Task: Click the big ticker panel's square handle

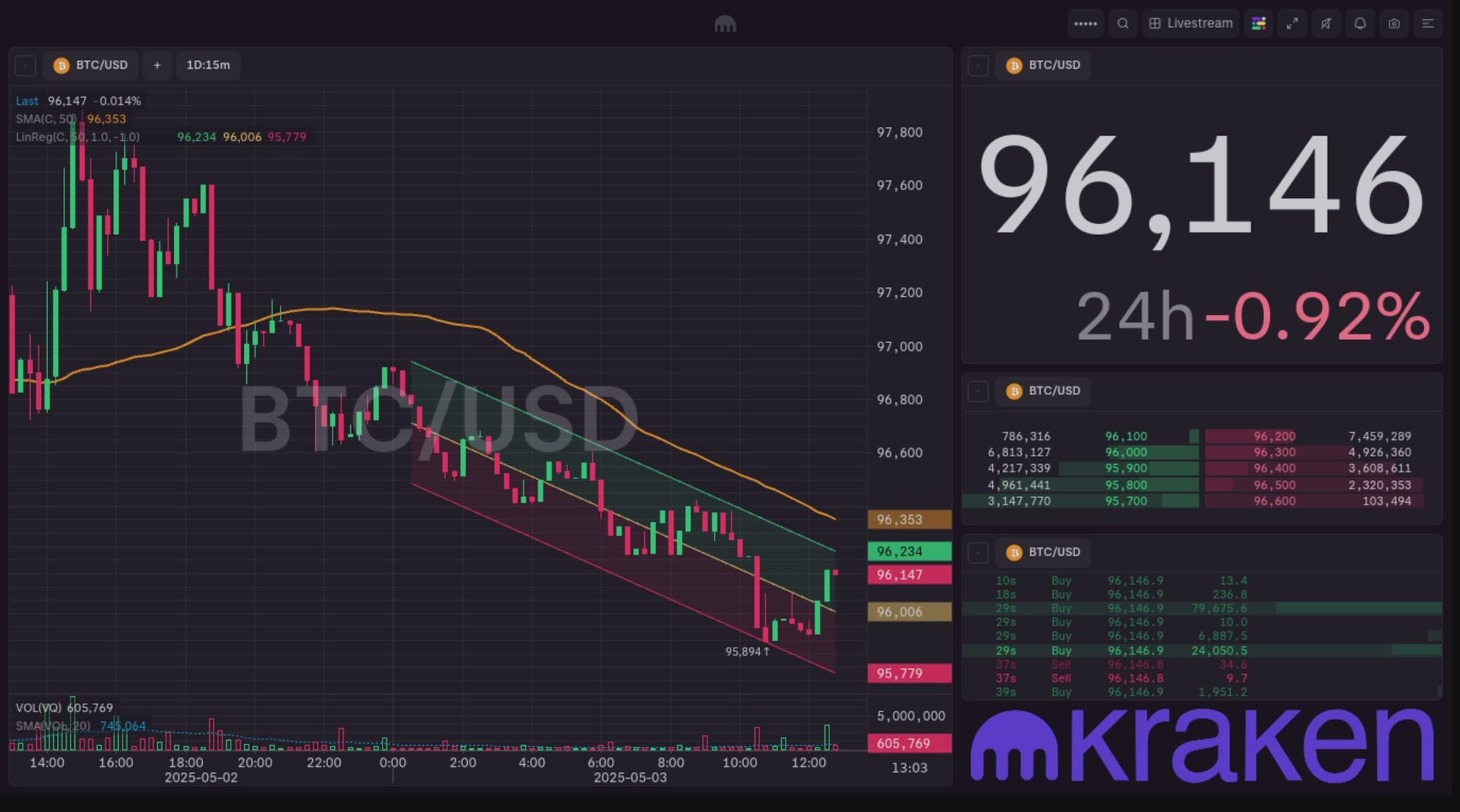Action: click(x=978, y=65)
